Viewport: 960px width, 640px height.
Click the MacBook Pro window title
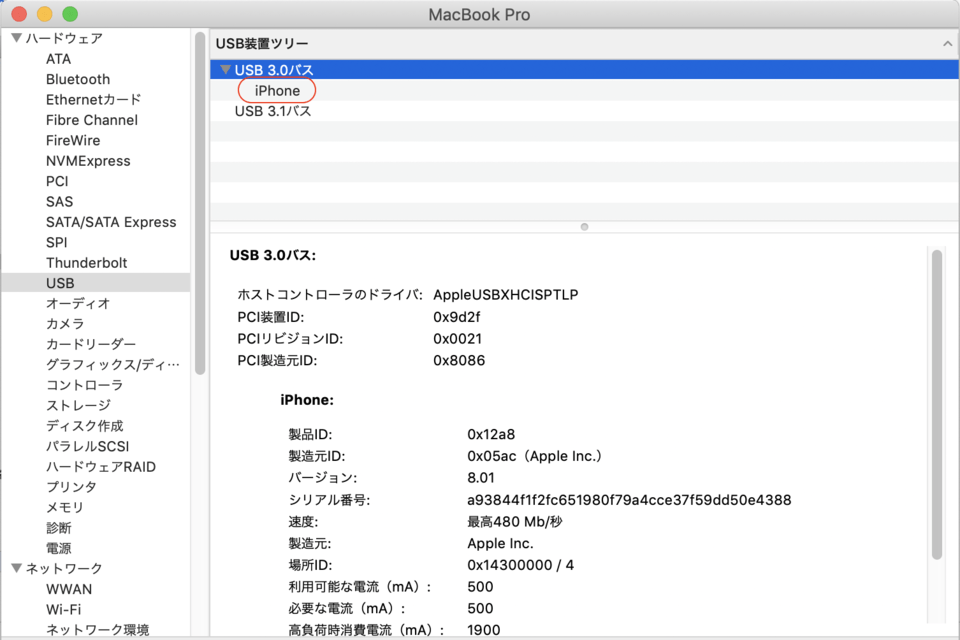point(479,14)
